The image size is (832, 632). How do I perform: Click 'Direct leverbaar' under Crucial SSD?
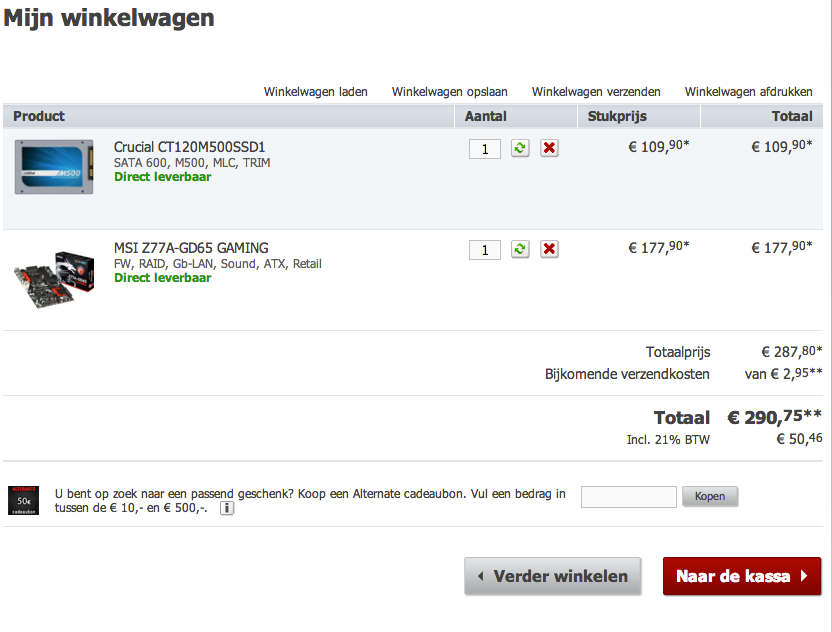(x=162, y=177)
